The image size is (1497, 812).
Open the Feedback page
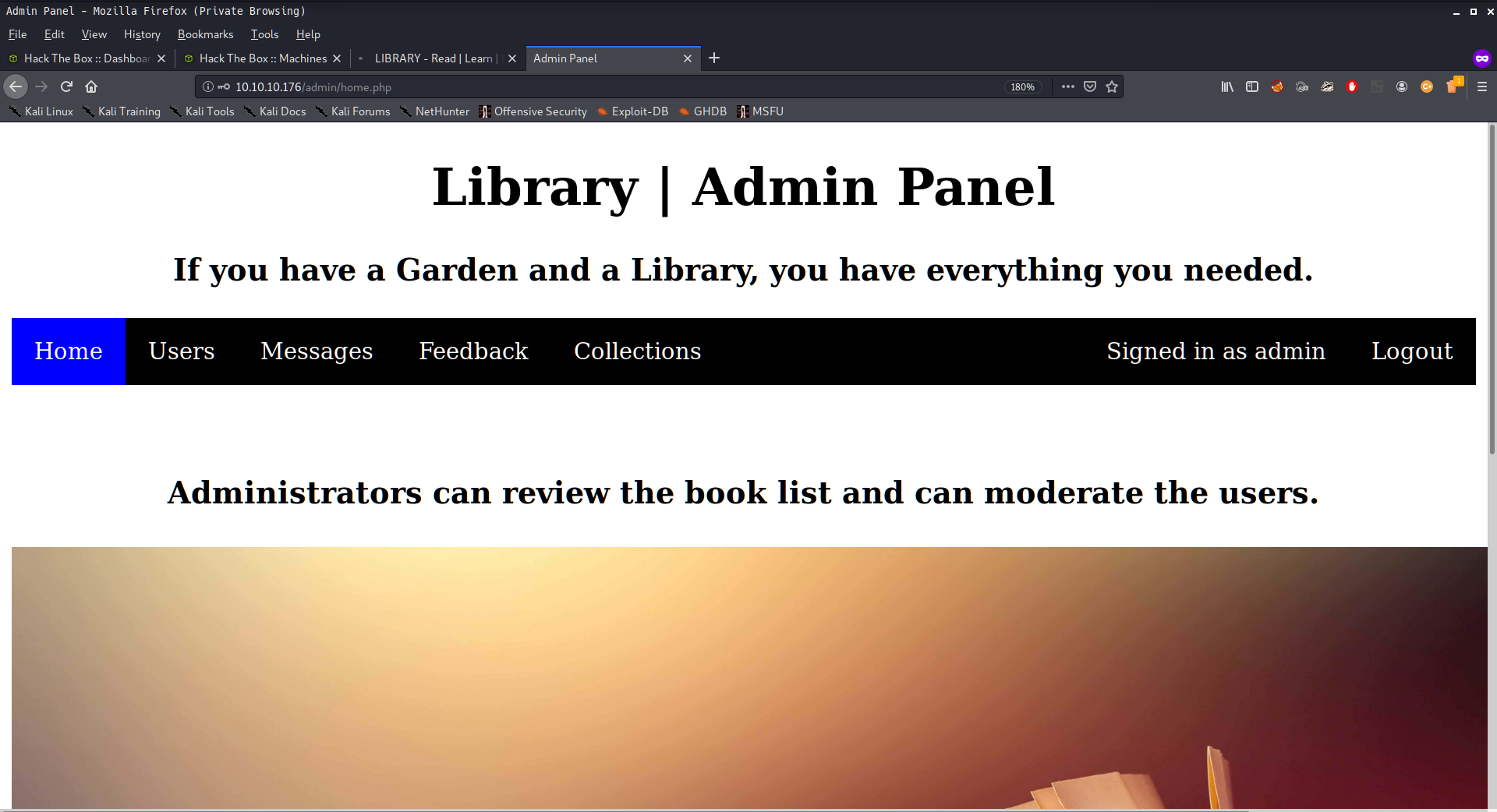pos(473,351)
